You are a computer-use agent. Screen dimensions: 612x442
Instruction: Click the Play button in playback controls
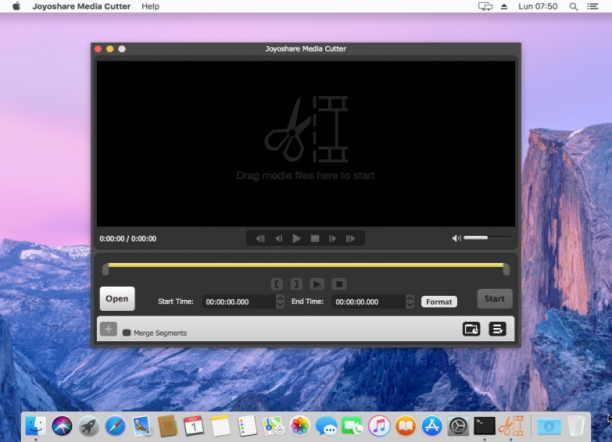tap(296, 239)
